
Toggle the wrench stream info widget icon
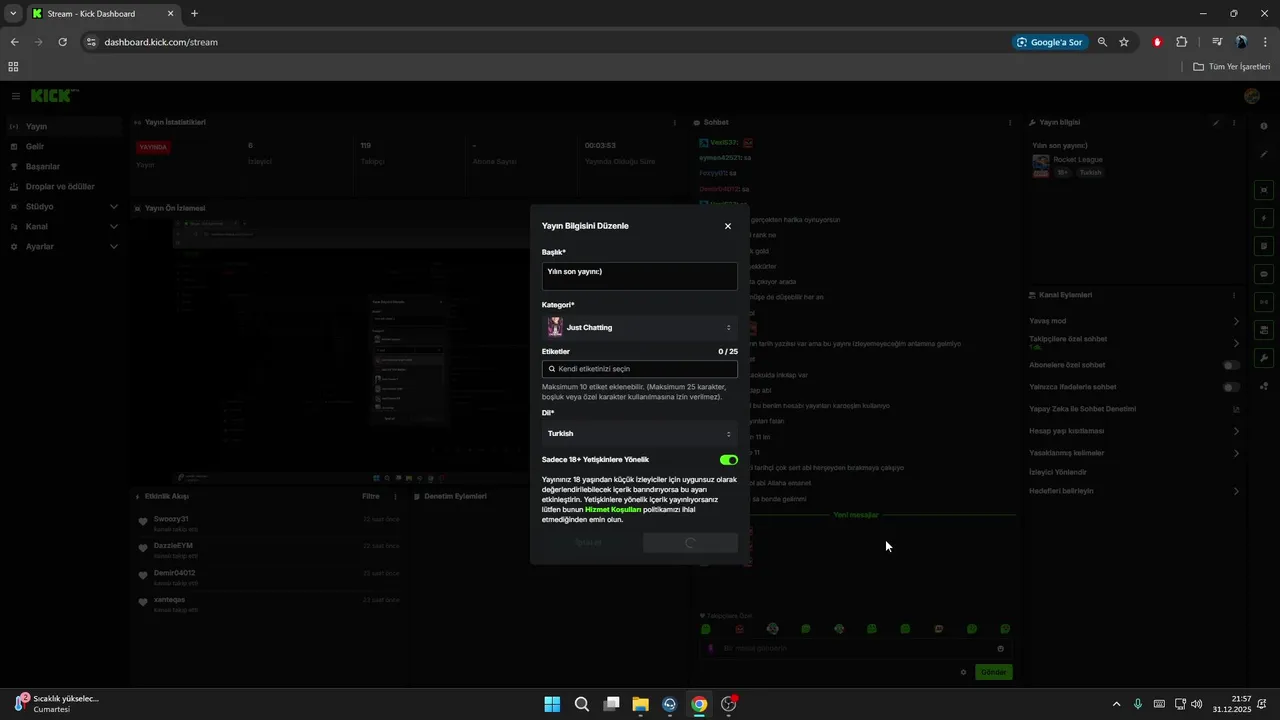[1264, 358]
